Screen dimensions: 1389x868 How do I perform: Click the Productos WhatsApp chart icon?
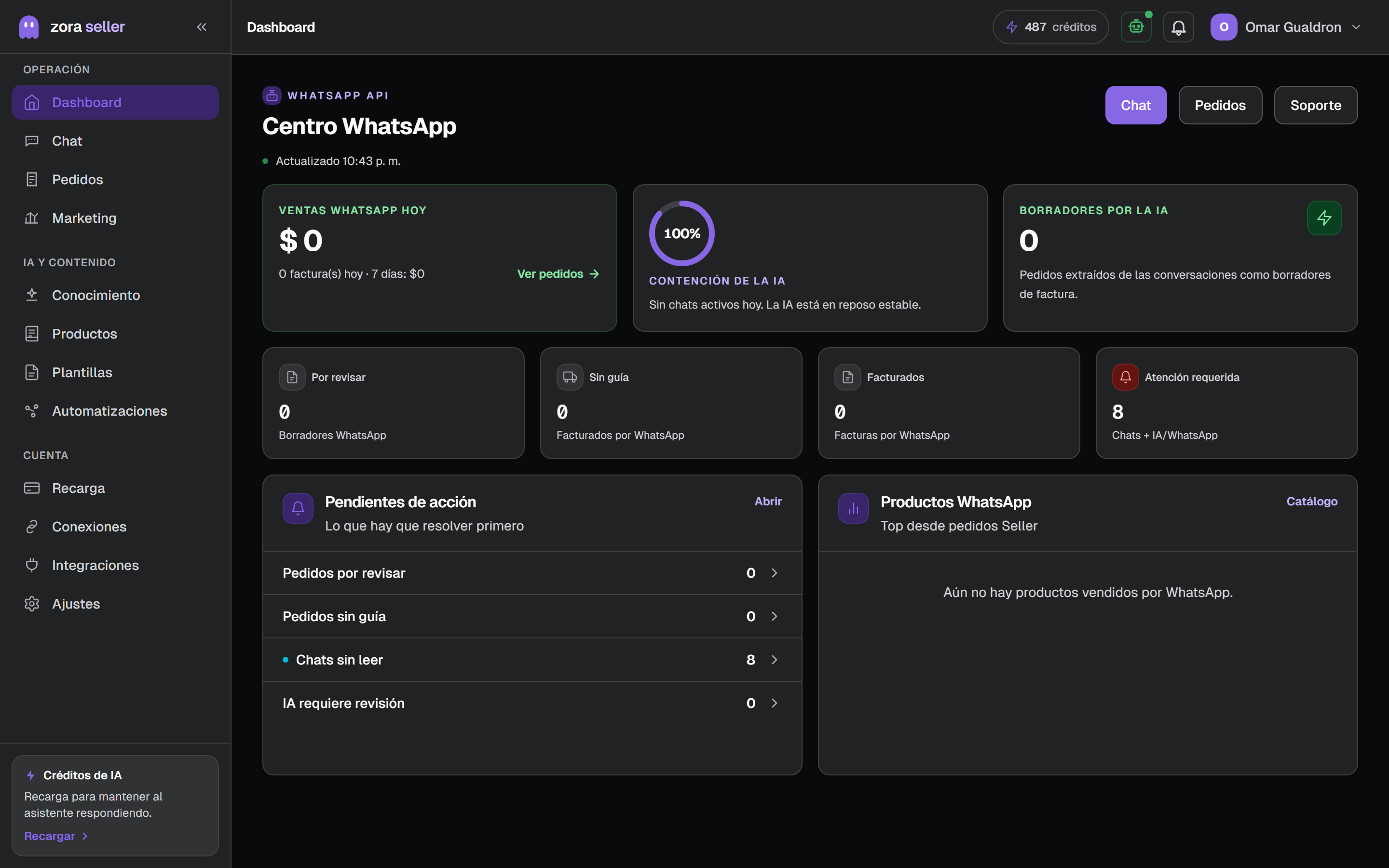point(854,508)
